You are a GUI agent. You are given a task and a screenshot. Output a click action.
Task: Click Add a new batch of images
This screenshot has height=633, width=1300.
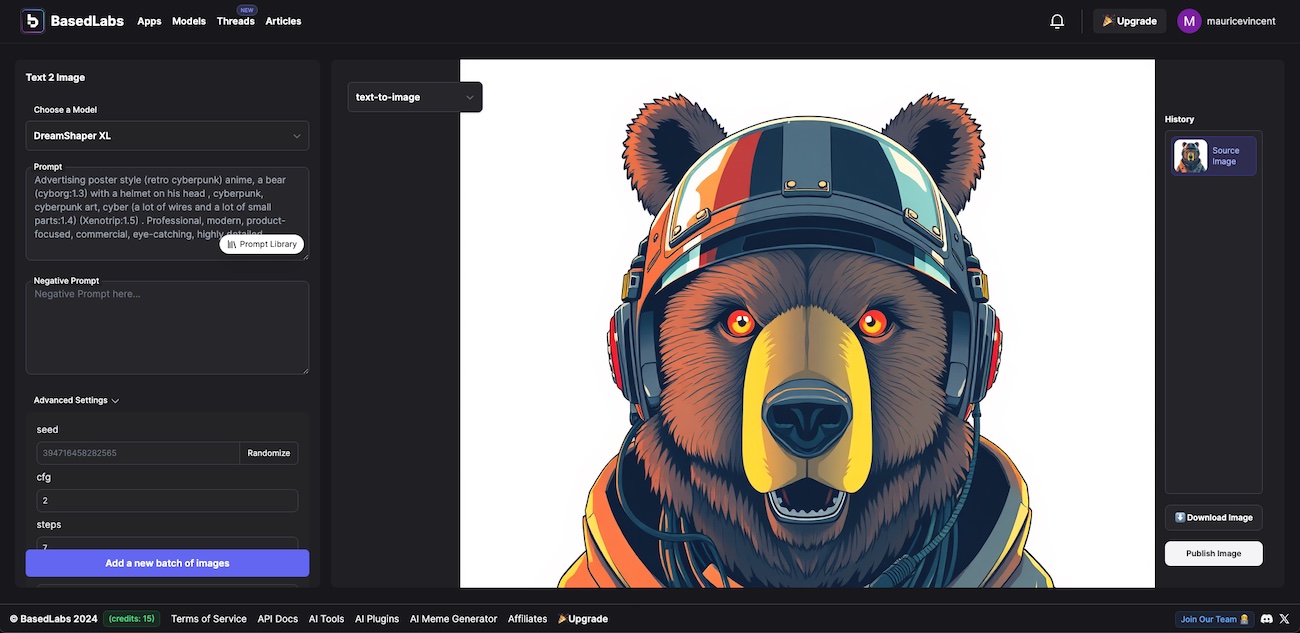tap(167, 563)
